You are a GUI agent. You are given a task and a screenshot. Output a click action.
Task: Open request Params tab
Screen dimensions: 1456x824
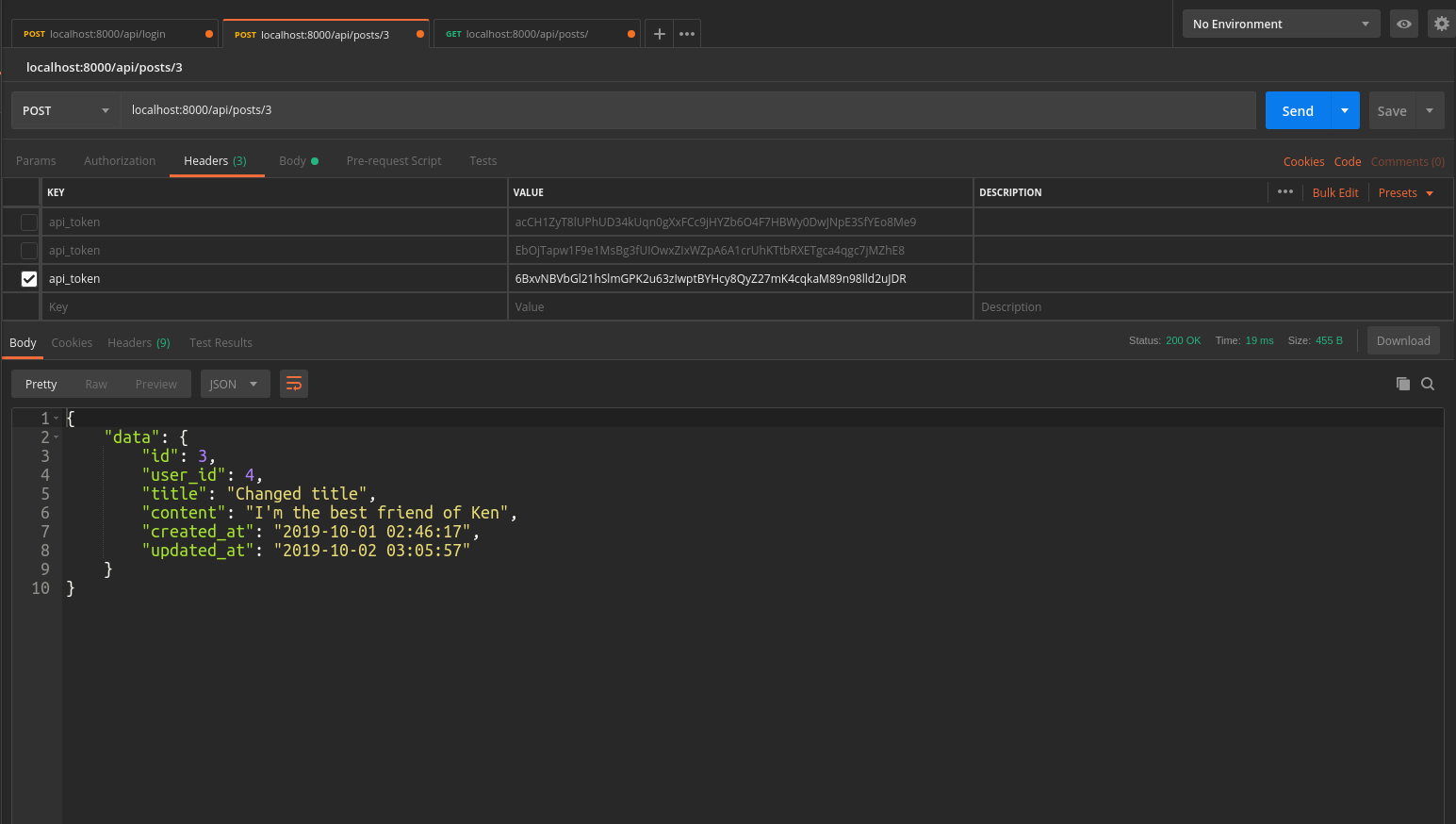coord(36,160)
